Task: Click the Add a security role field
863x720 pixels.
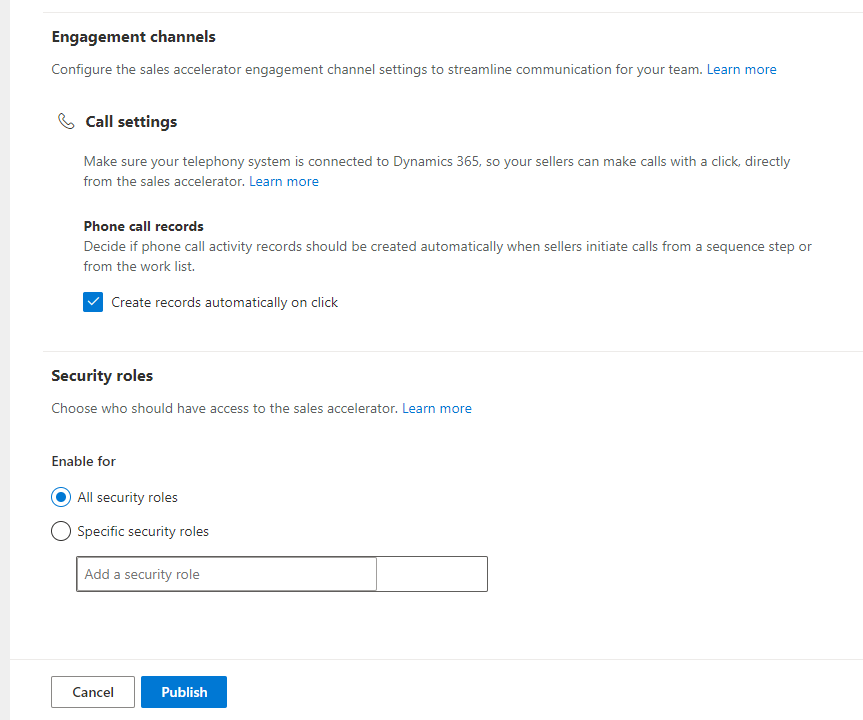Action: pos(227,574)
